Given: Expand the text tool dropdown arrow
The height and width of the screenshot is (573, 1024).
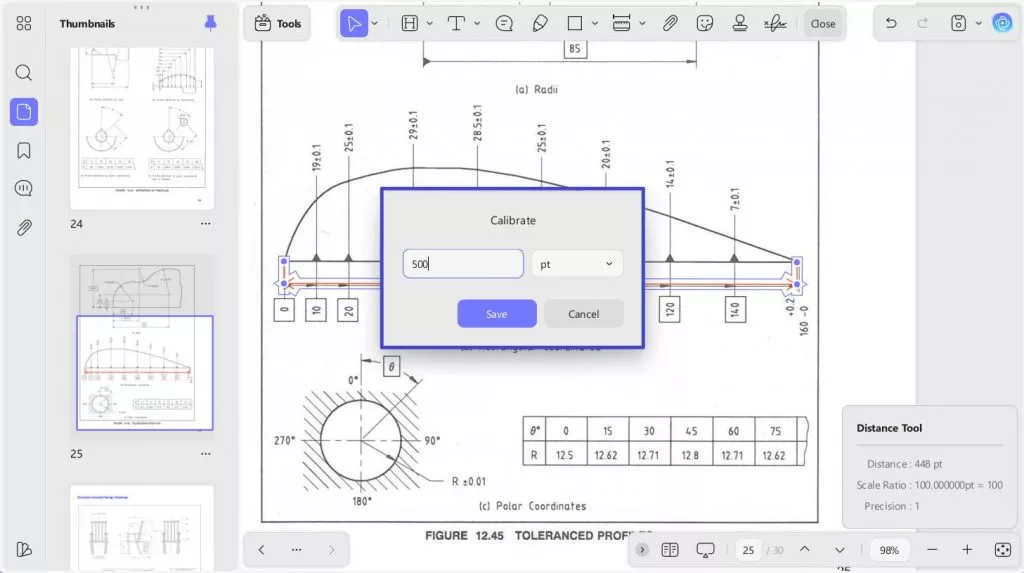Looking at the screenshot, I should pos(477,24).
